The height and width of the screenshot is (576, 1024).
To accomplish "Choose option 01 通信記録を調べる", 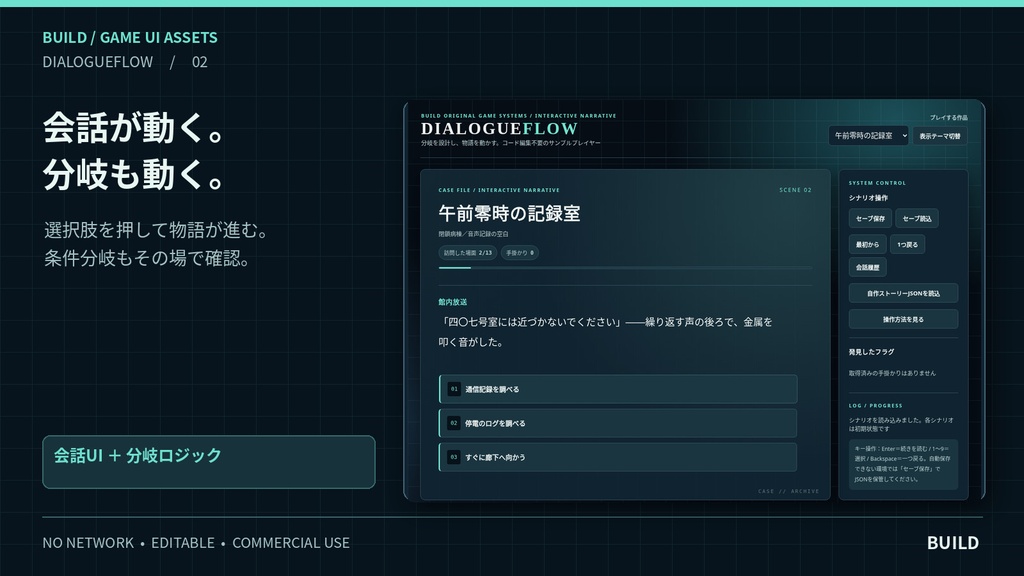I will (x=618, y=389).
